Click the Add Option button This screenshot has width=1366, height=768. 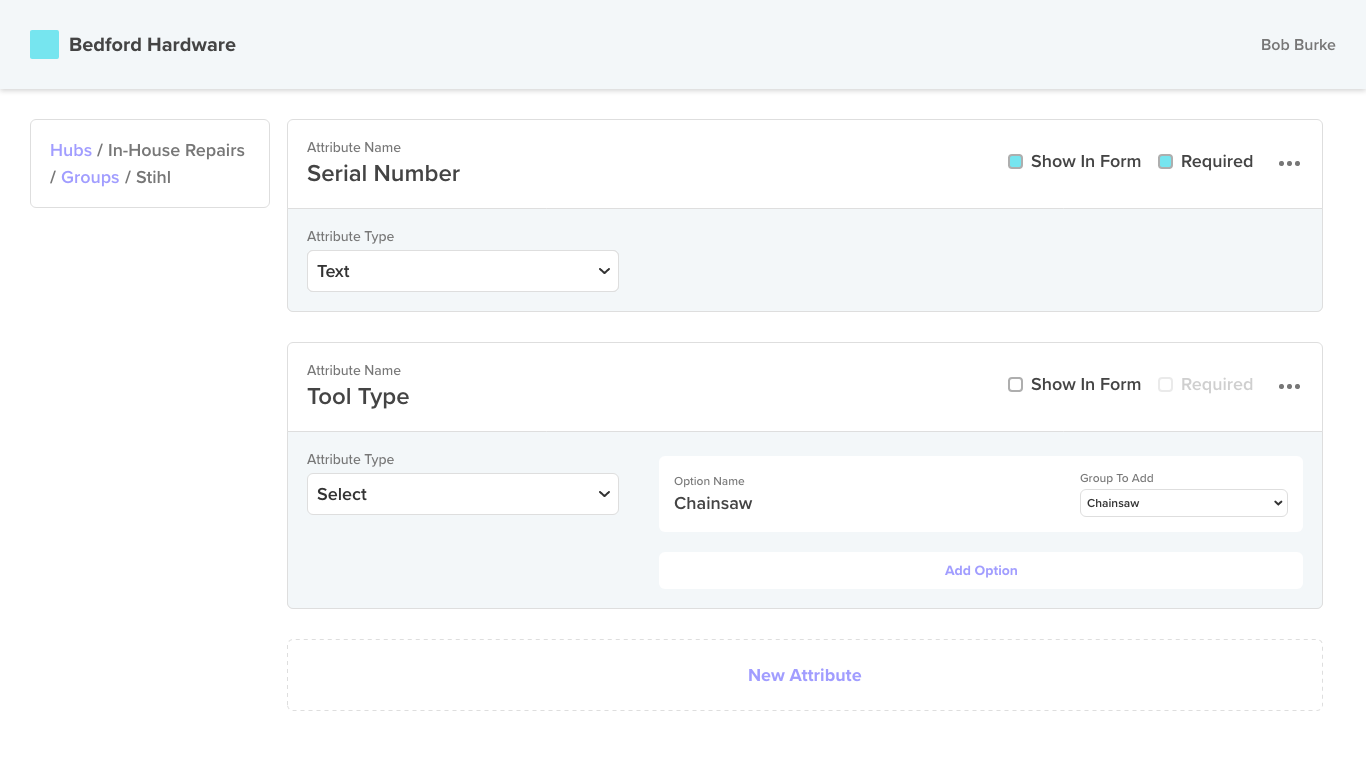tap(980, 571)
